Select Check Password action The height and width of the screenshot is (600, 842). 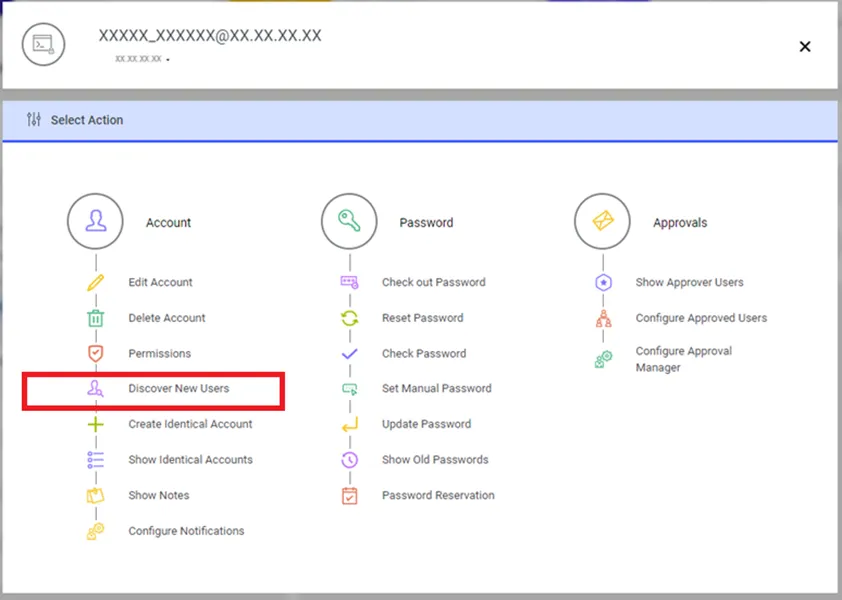pos(424,353)
